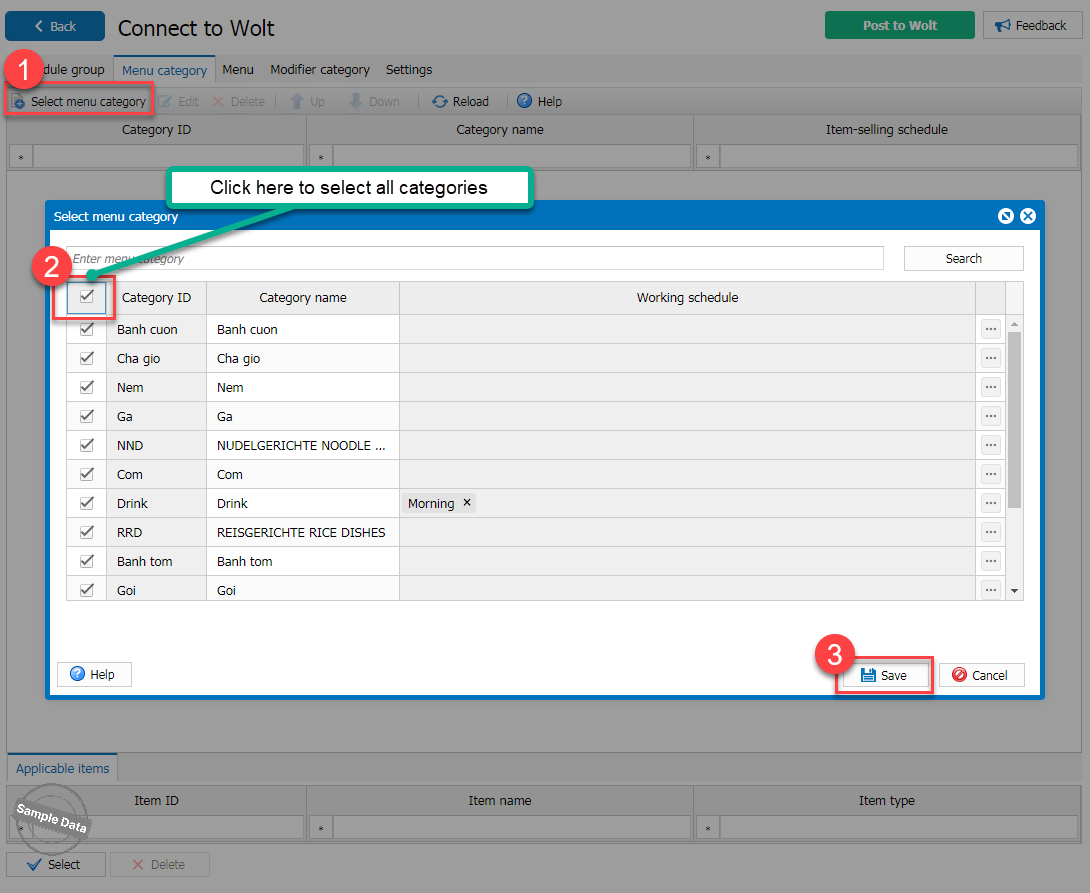
Task: Click the Delete button under Applicable items
Action: [x=159, y=865]
